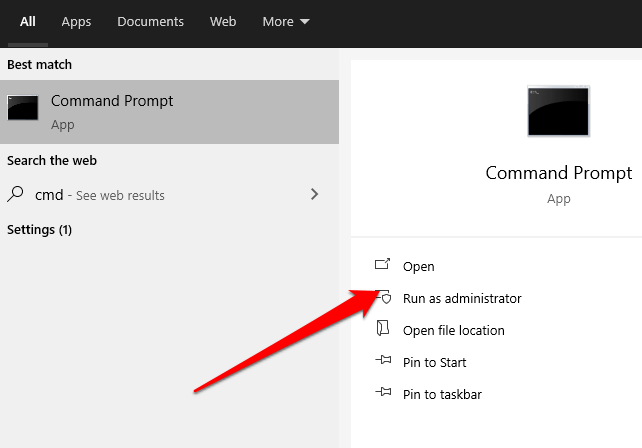Click the magnifier icon beside cmd web search
642x448 pixels.
[16, 195]
